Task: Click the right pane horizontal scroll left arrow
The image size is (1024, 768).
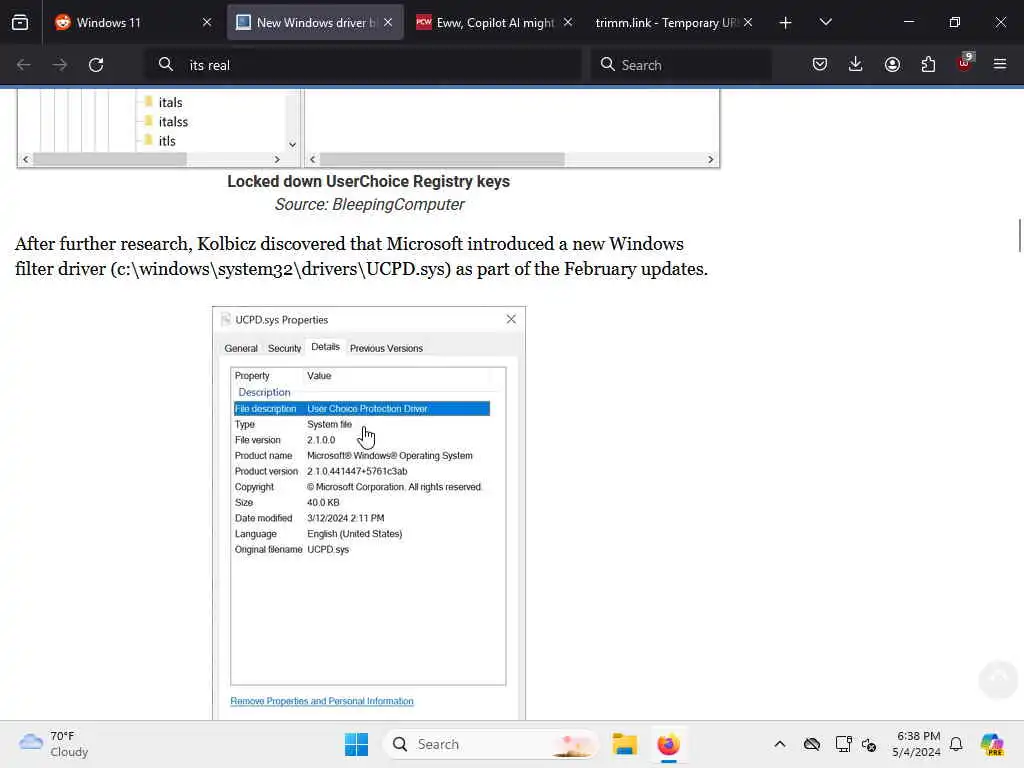Action: tap(313, 159)
